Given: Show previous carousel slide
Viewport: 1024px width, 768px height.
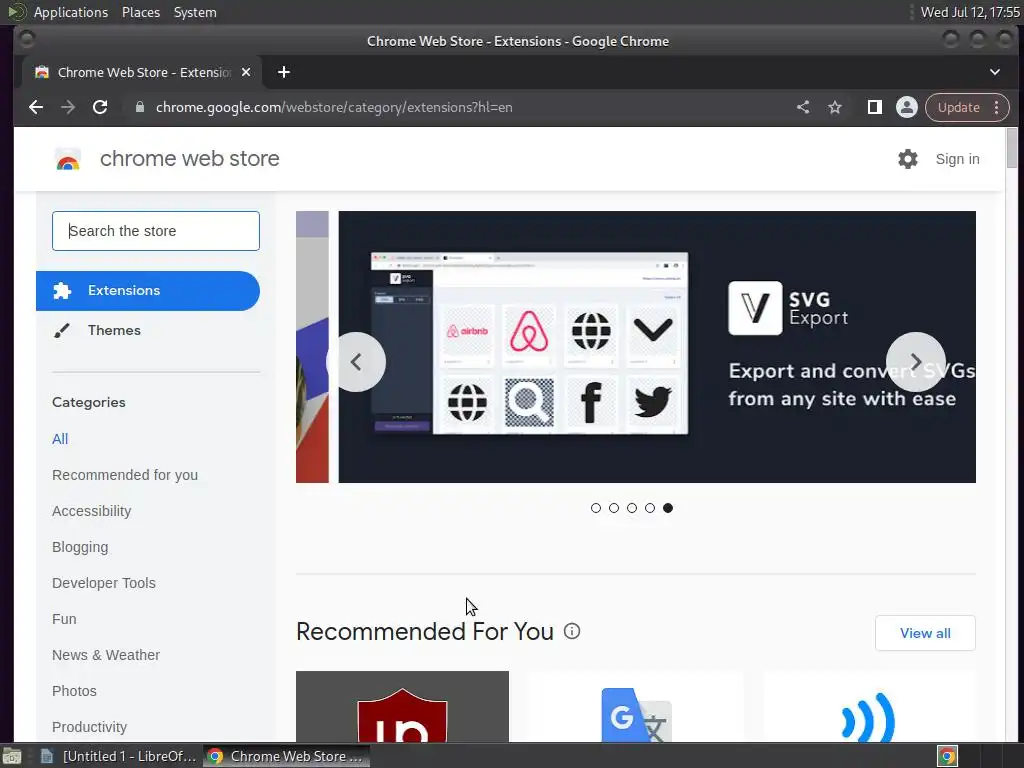Looking at the screenshot, I should click(x=356, y=362).
